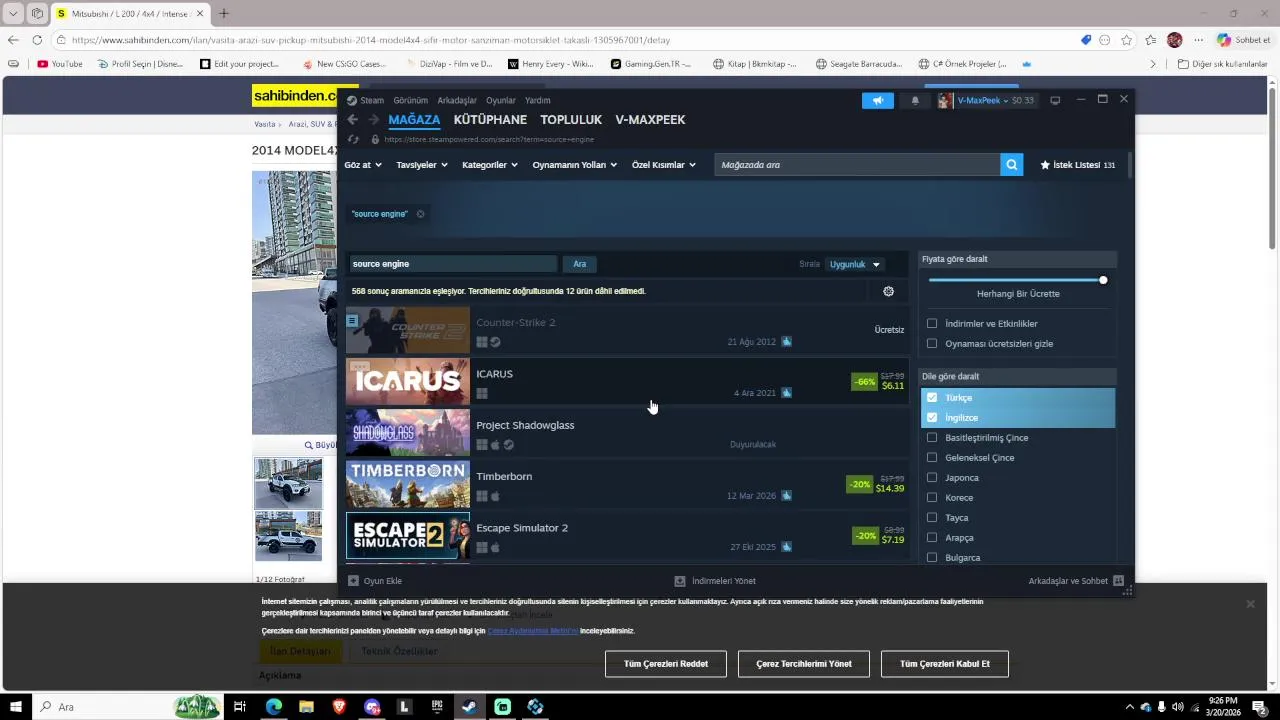Click the Ara search button
Viewport: 1280px width, 720px height.
point(579,264)
